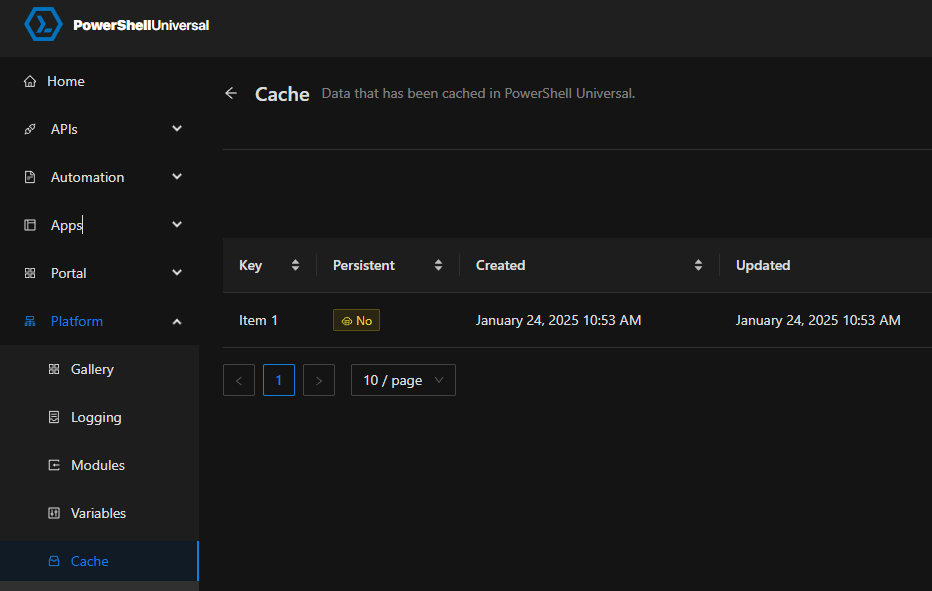Collapse the Platform menu section

tap(177, 322)
